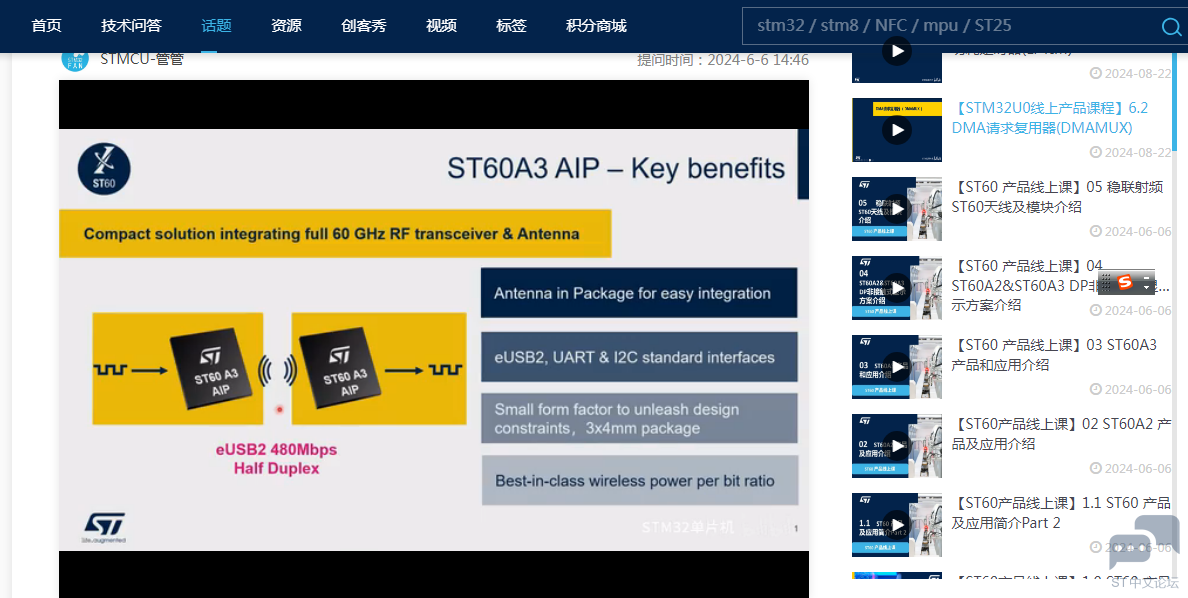
Task: Play the 1.1 ST60 产品 thumbnail
Action: 897,525
